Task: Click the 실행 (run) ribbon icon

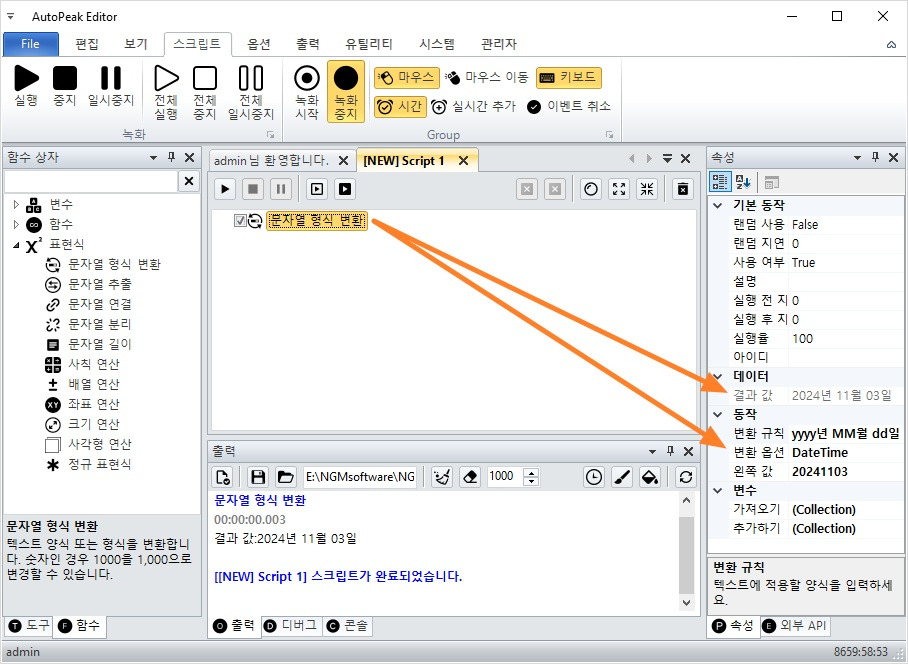Action: pos(26,86)
